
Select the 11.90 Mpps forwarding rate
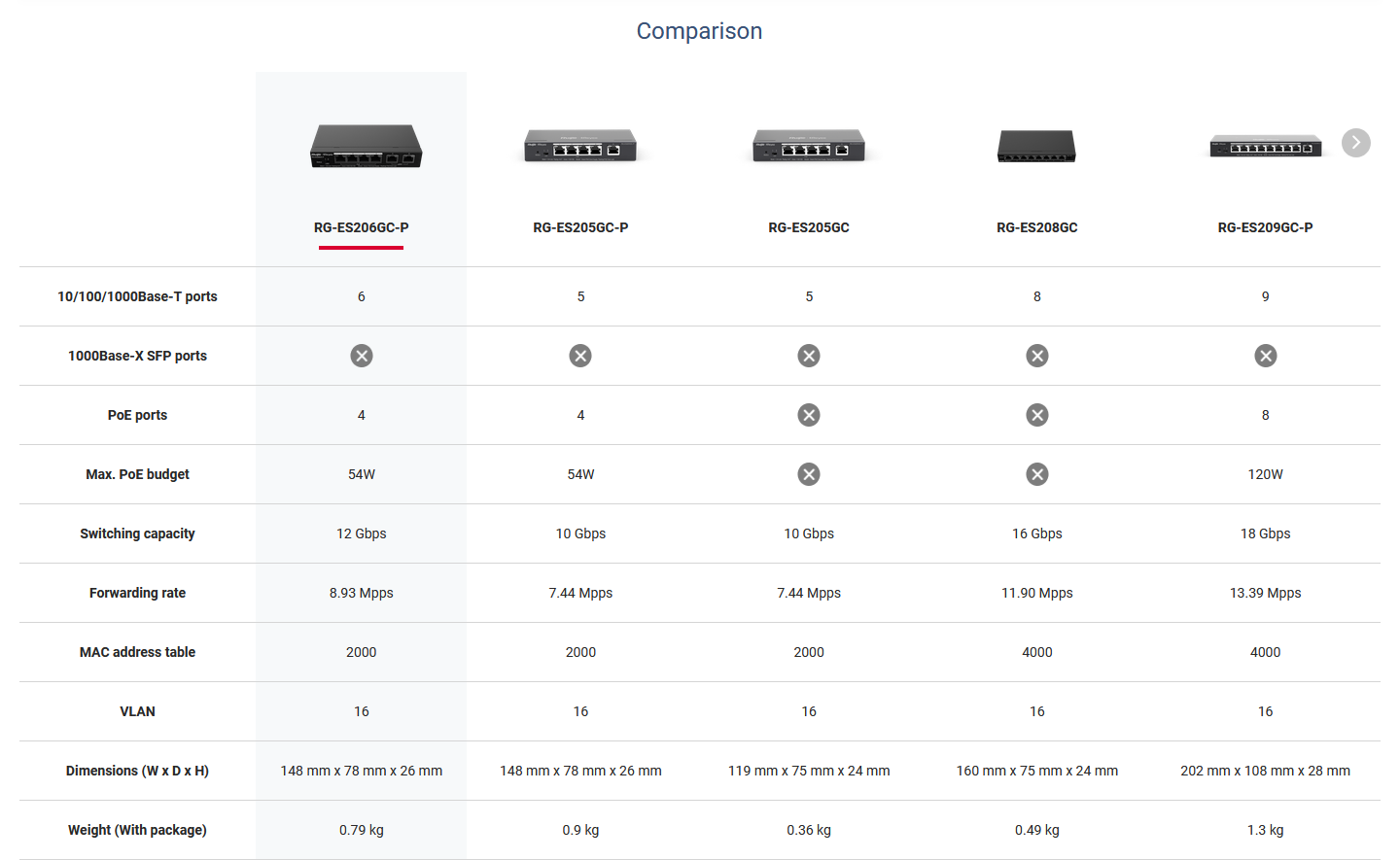click(x=1036, y=593)
